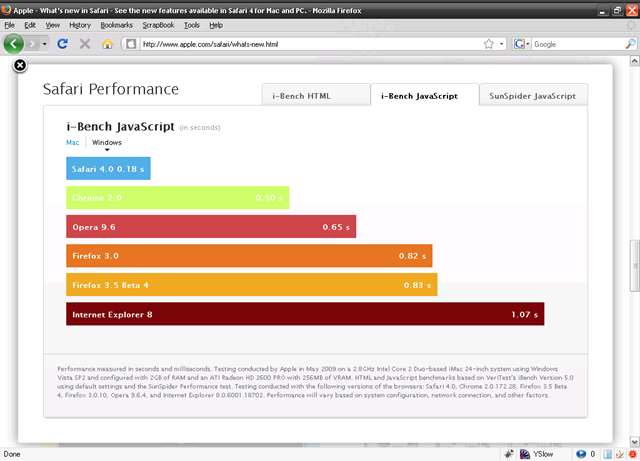This screenshot has height=461, width=640.
Task: Open the View menu
Action: coord(53,25)
